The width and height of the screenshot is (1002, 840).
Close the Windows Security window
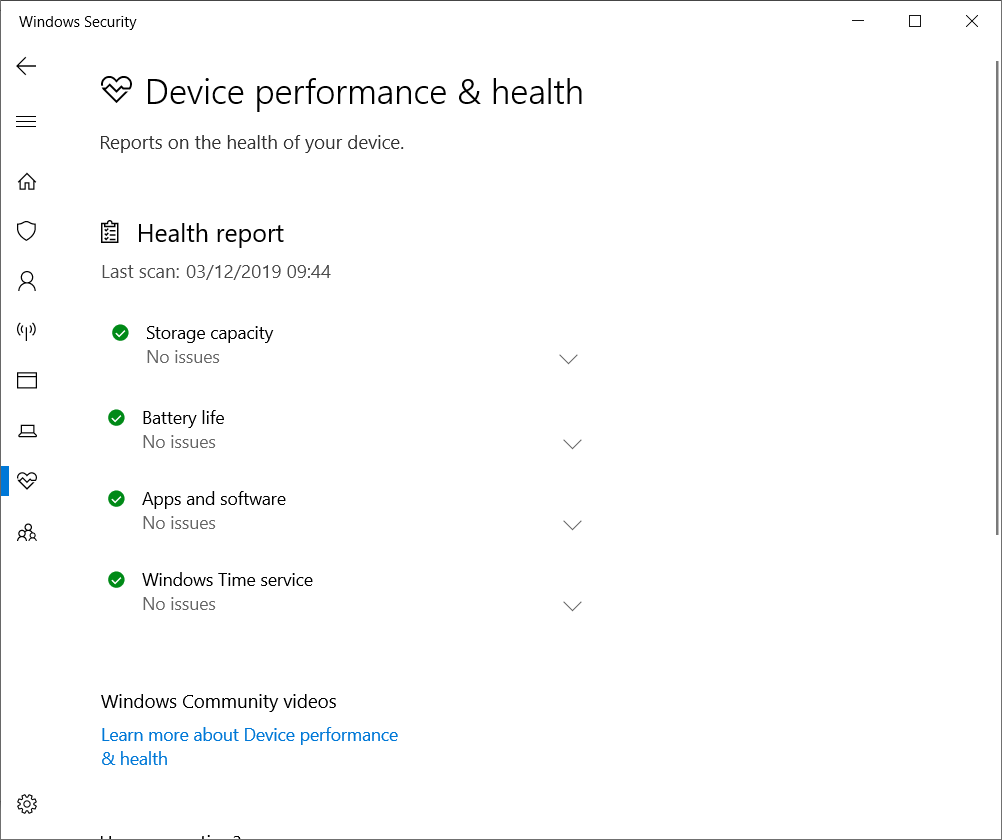(x=972, y=21)
